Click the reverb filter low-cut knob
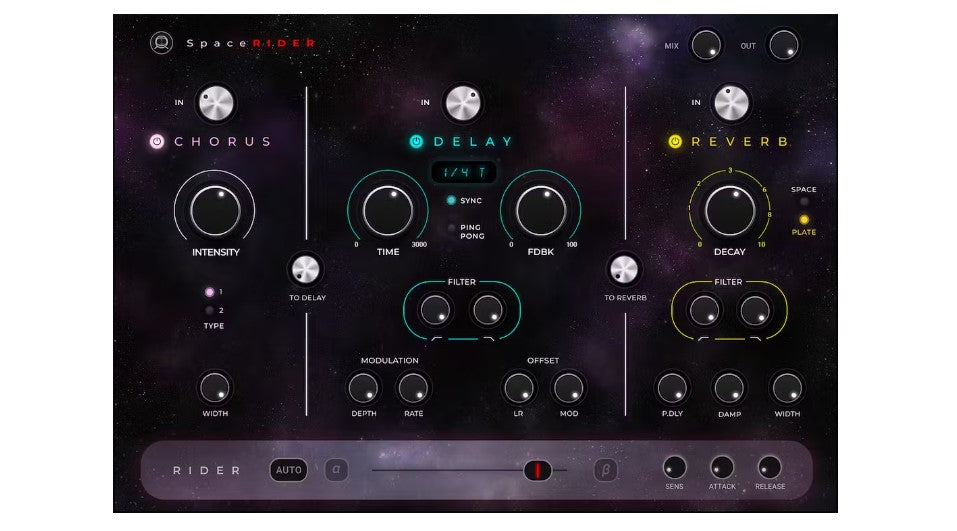 click(x=704, y=310)
